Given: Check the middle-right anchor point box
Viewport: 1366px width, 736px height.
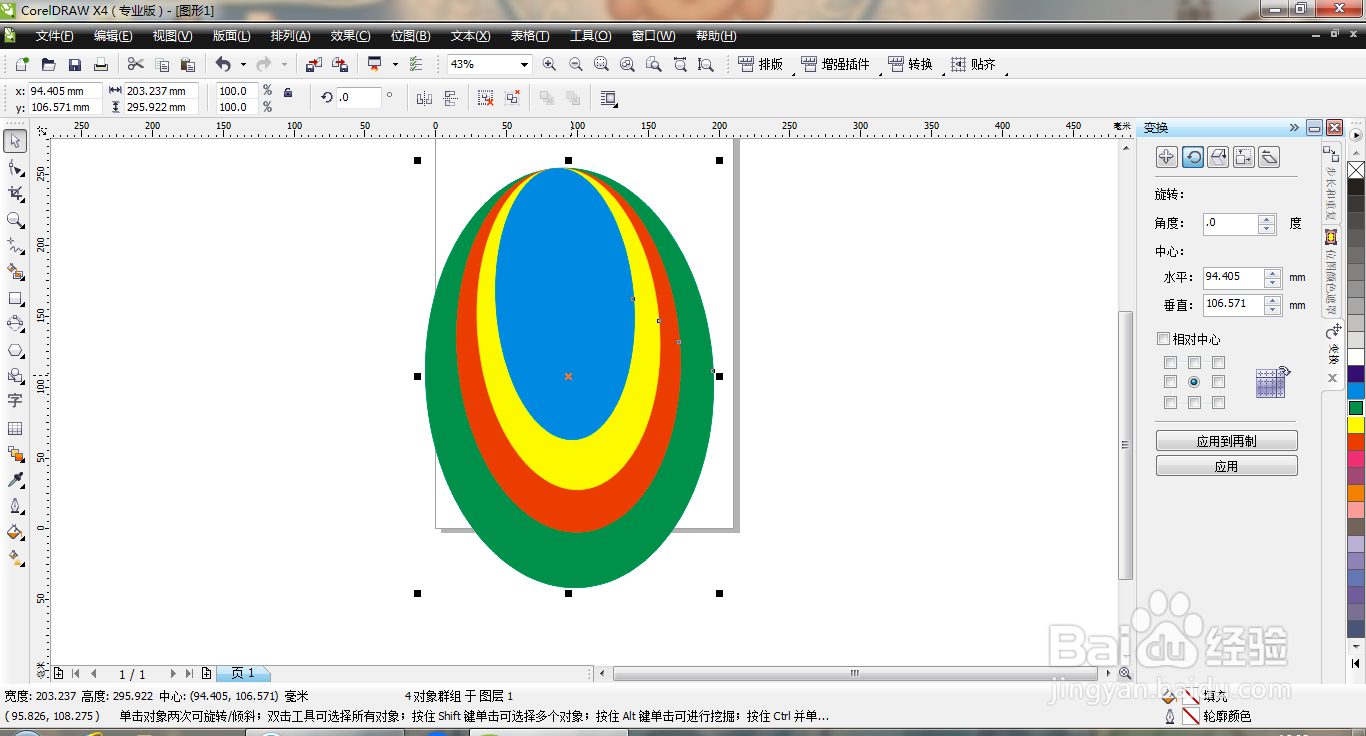Looking at the screenshot, I should point(1218,382).
